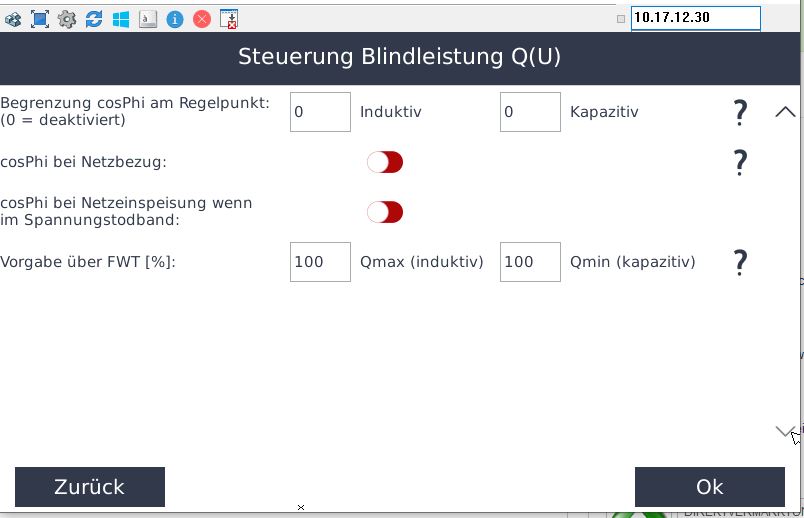Toggle cosPhi bei Netzeinspeisung im Spannungstodband
Viewport: 804px width, 518px height.
[385, 212]
